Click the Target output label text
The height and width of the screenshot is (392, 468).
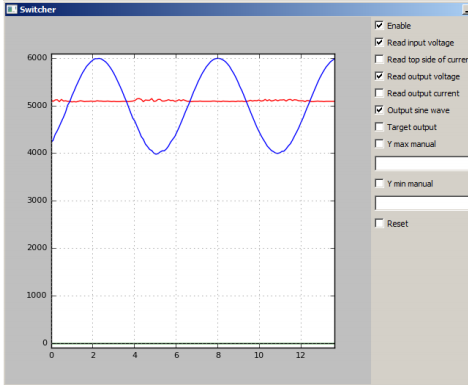pos(412,127)
